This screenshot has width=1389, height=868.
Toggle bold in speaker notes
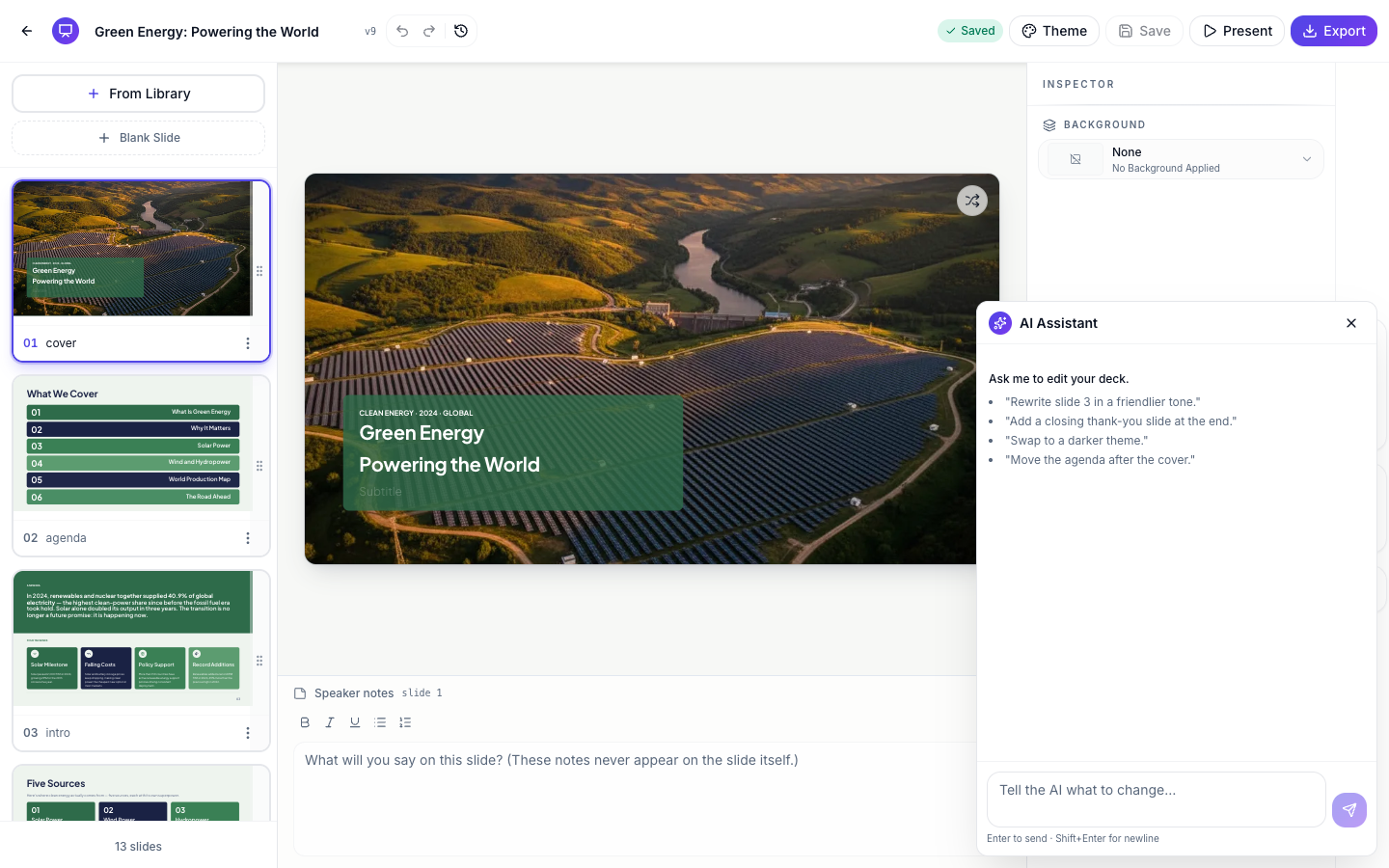point(305,722)
